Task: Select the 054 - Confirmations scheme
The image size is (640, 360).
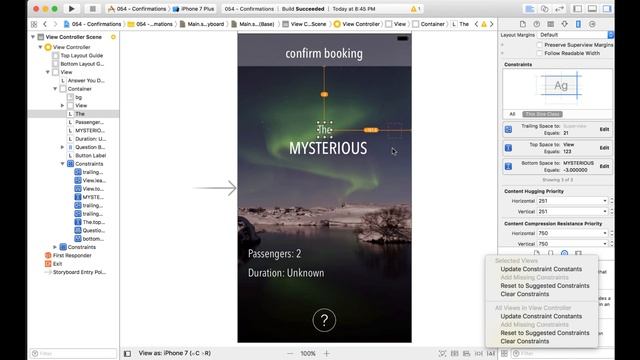Action: click(x=137, y=9)
